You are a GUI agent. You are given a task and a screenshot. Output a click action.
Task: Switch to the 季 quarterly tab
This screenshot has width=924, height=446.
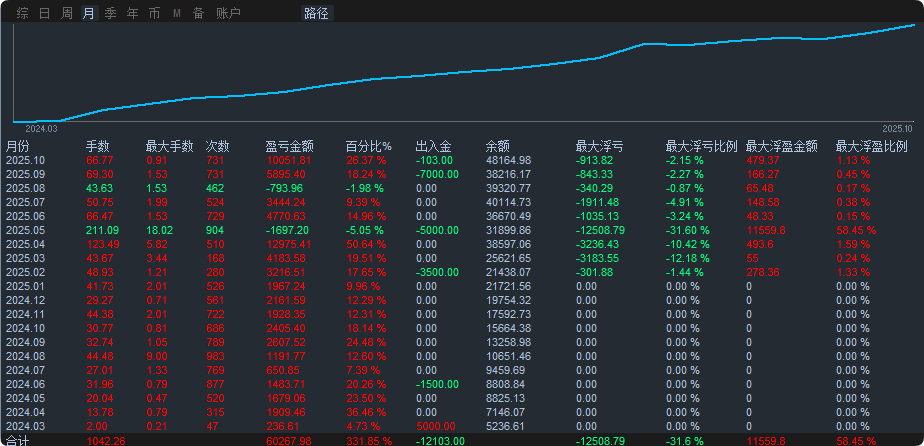(111, 13)
